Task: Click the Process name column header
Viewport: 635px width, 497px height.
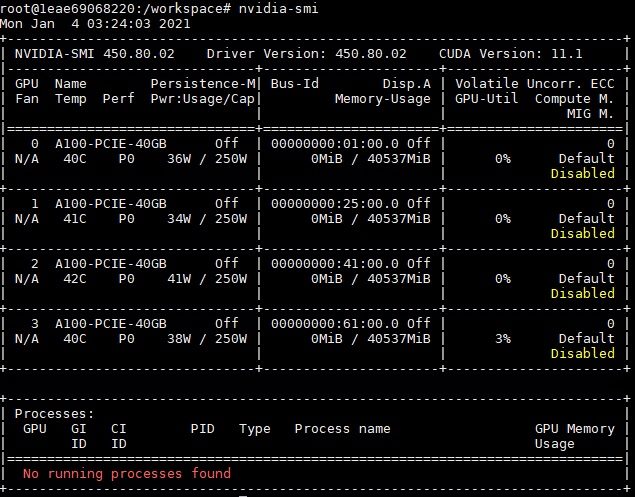Action: 343,429
